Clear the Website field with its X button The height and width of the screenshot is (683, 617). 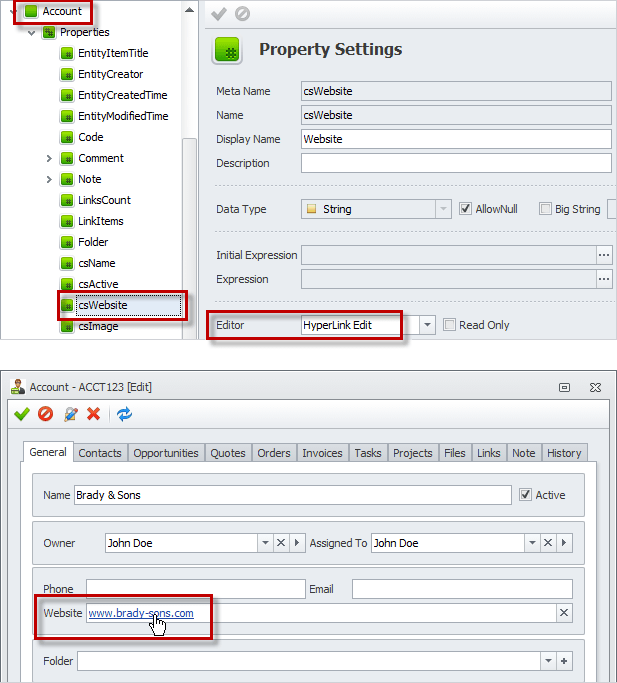pos(564,613)
